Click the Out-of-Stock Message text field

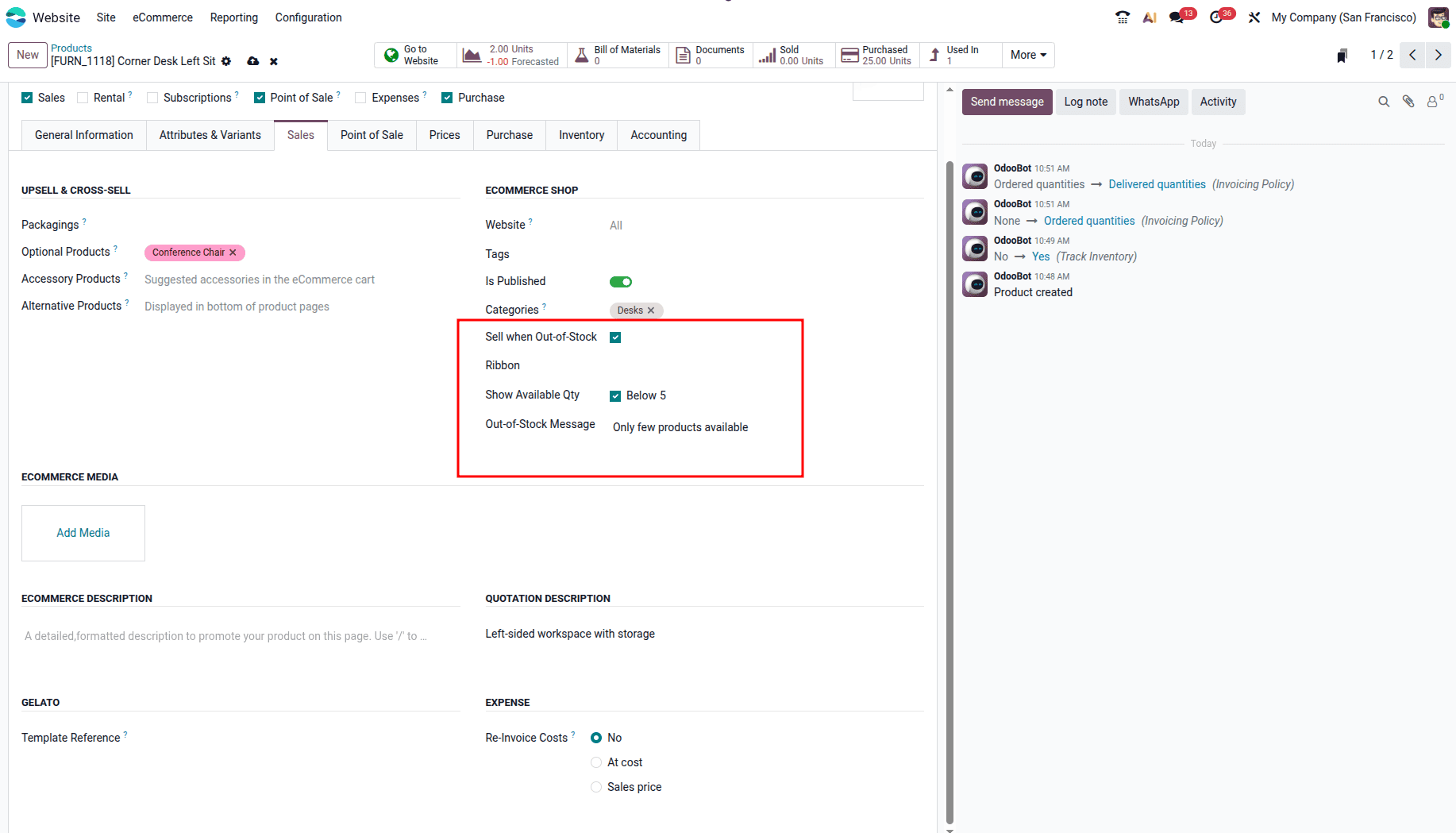pos(766,427)
